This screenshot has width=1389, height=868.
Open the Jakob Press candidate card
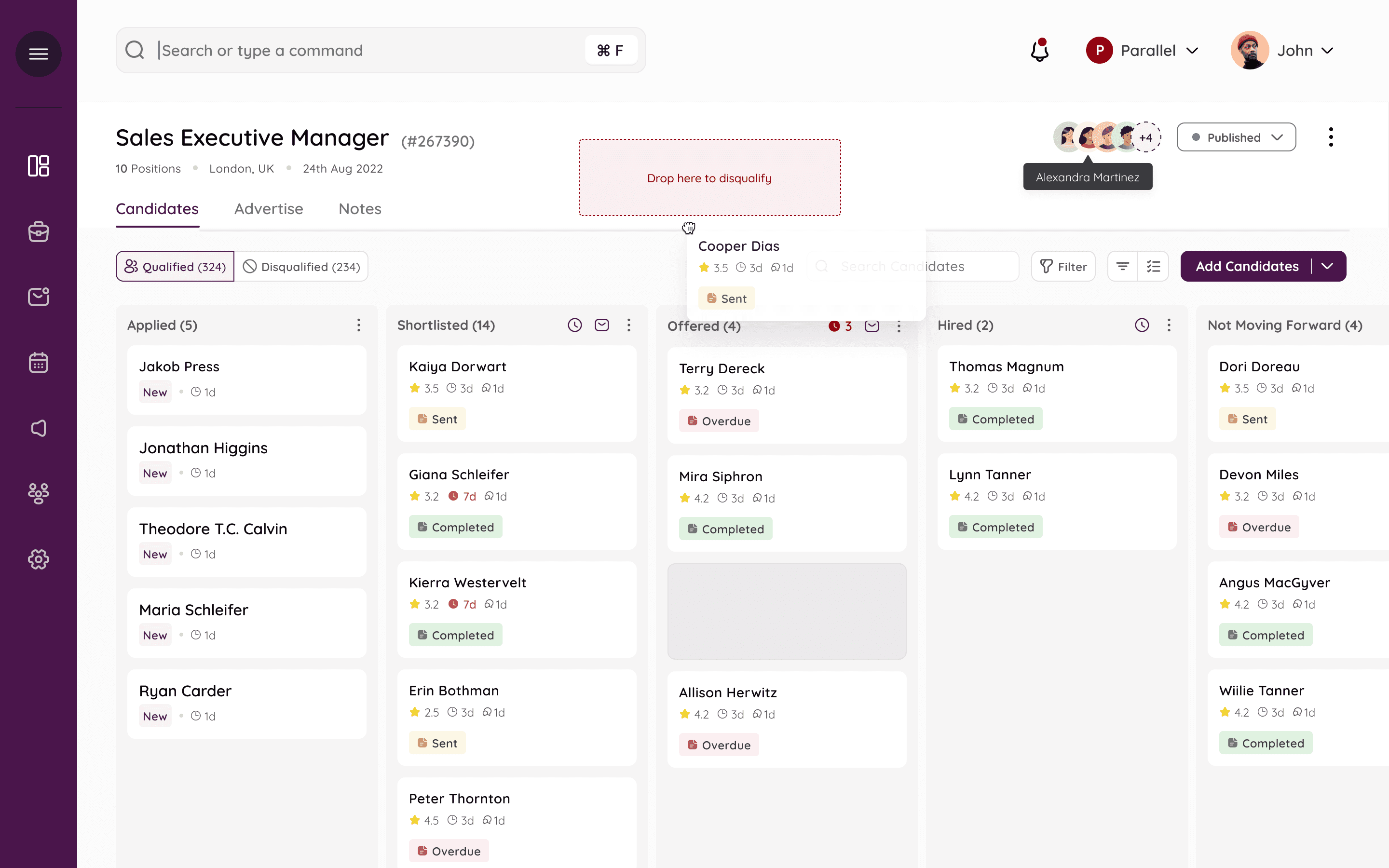[247, 379]
